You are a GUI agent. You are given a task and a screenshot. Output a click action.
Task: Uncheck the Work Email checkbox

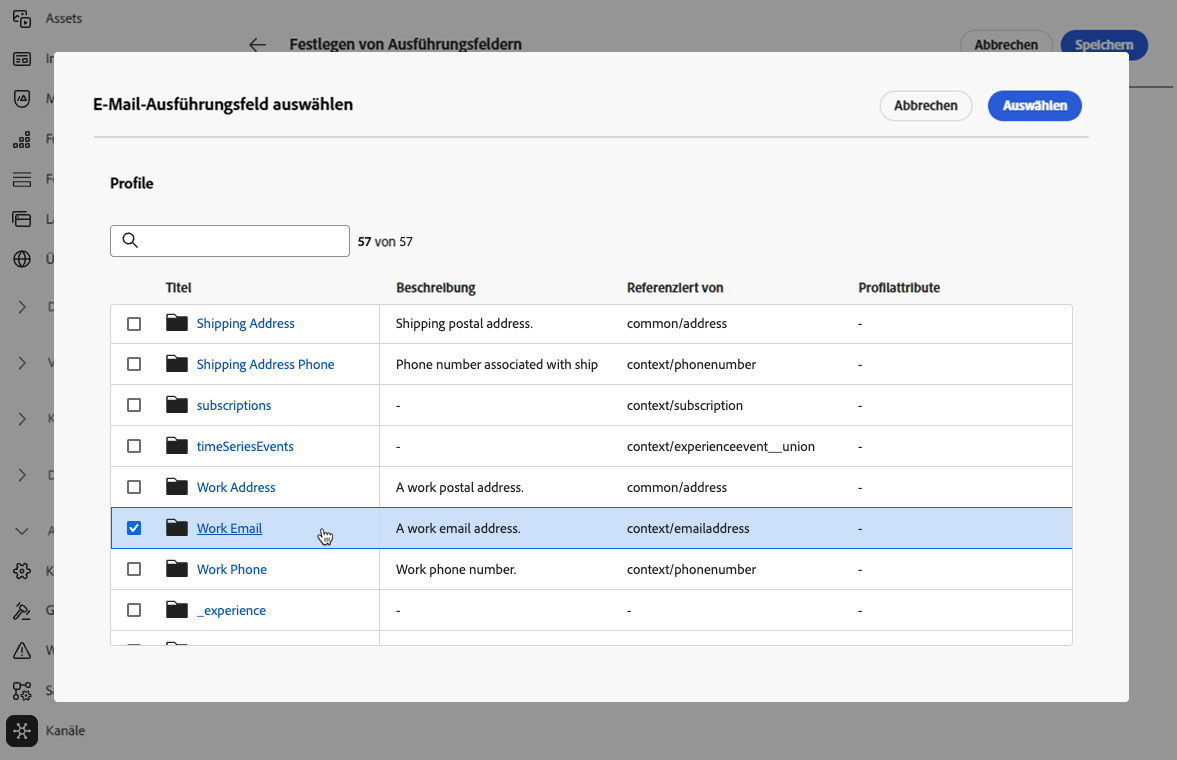pyautogui.click(x=134, y=528)
